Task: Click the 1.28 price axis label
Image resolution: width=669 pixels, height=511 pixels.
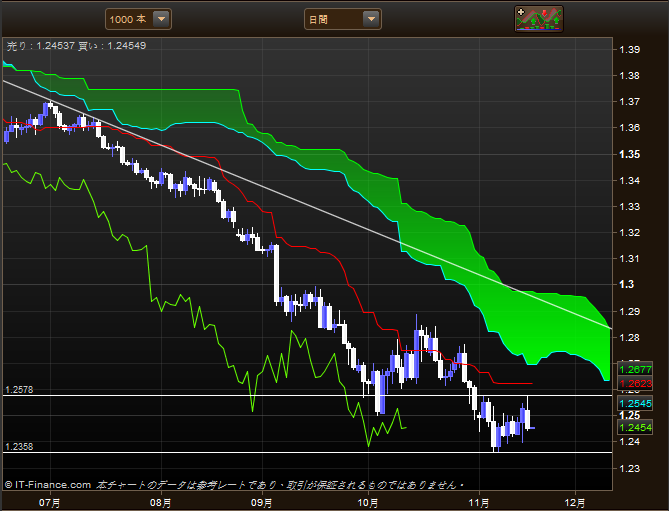Action: [630, 338]
